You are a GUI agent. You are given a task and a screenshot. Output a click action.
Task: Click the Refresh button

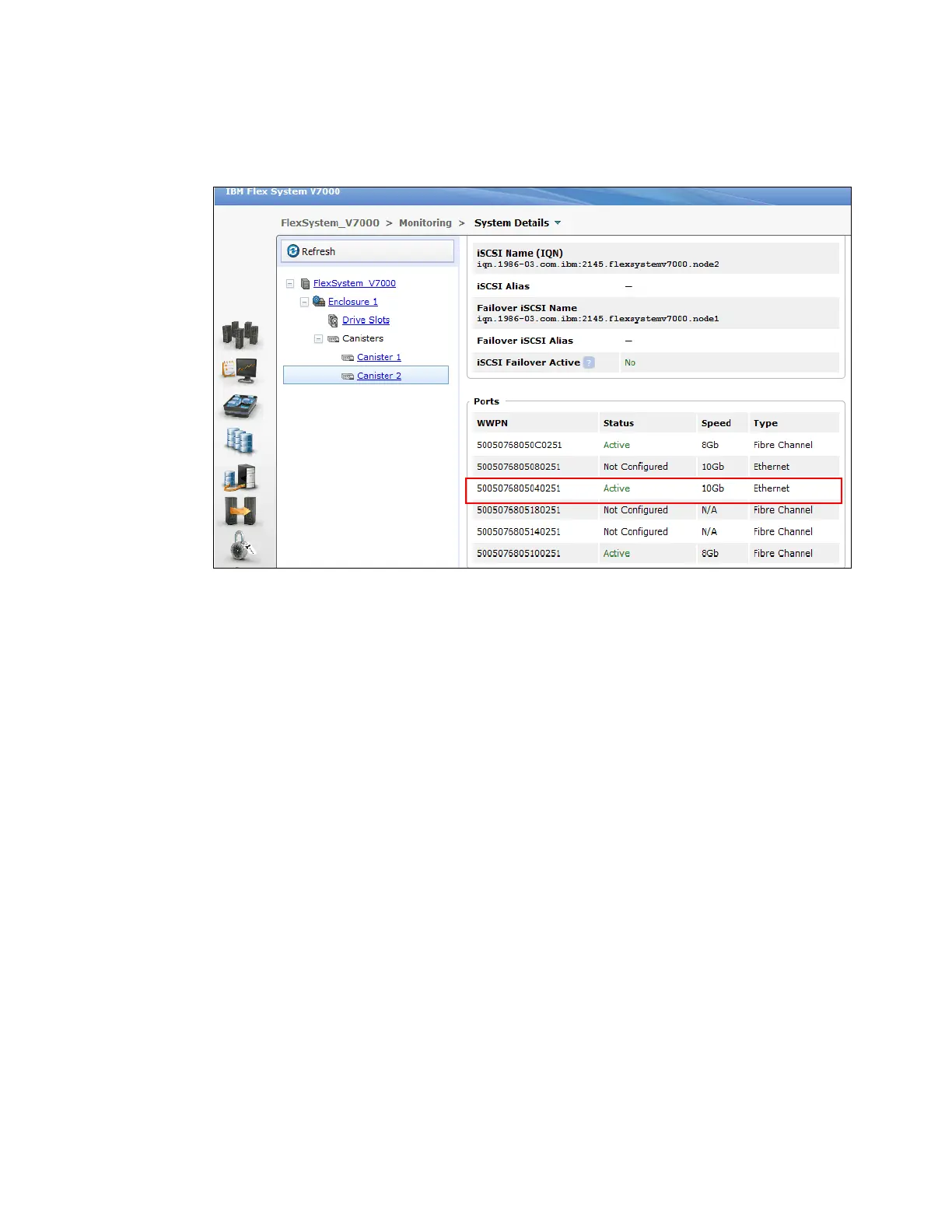(x=367, y=251)
